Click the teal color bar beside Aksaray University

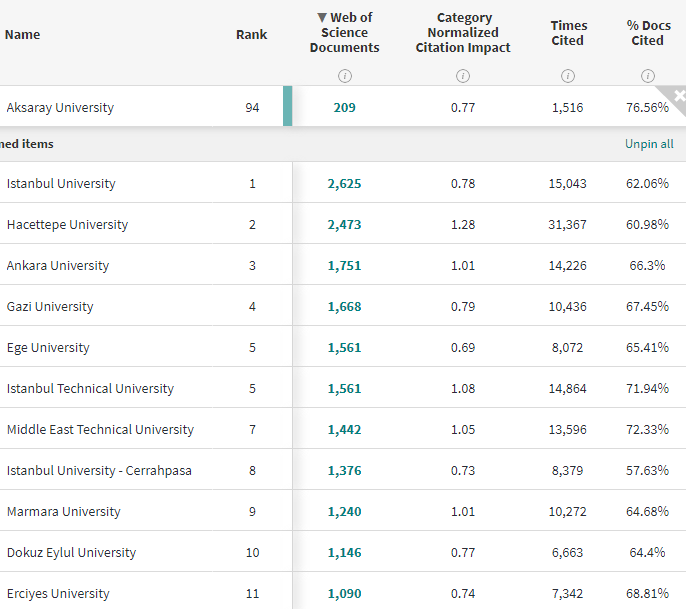tap(288, 107)
